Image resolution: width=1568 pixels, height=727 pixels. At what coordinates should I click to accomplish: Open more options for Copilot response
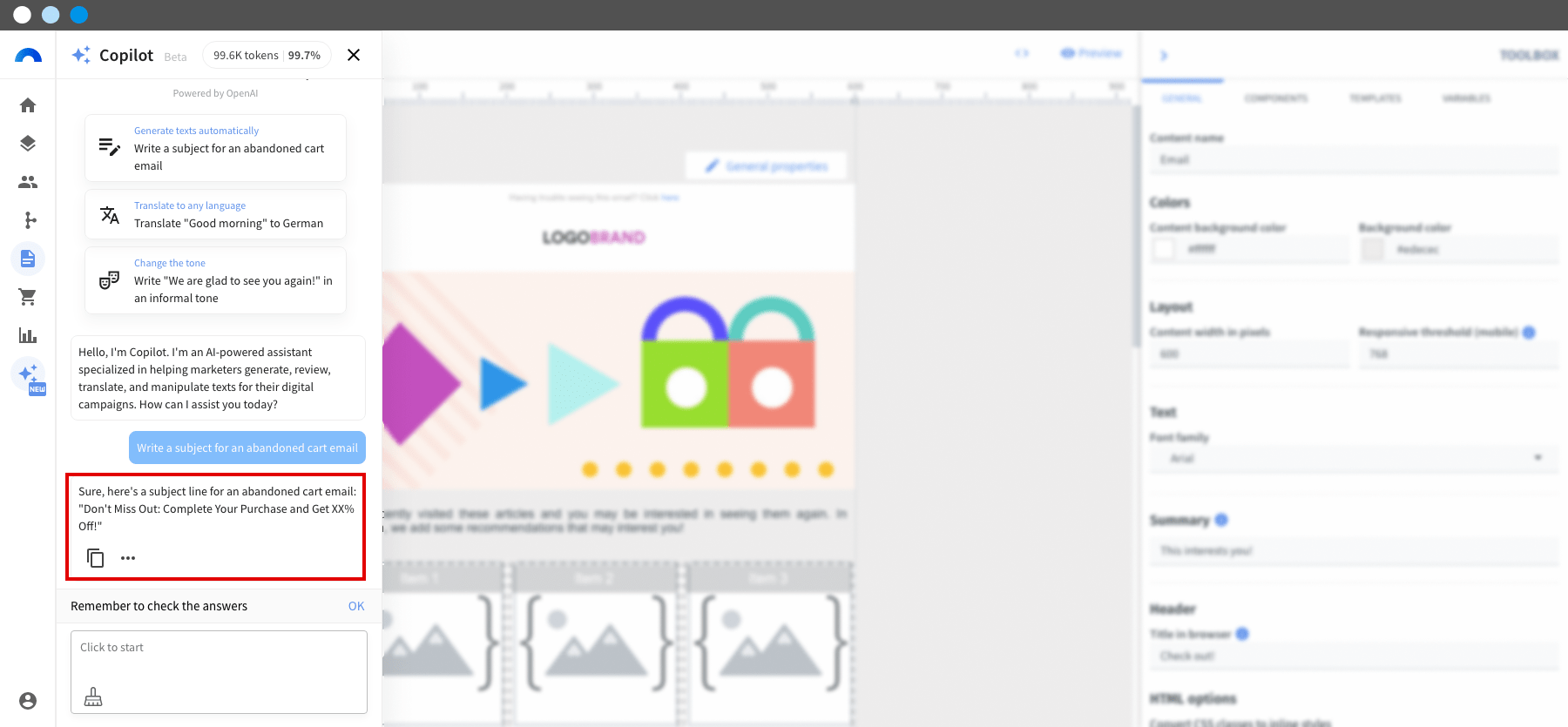coord(128,558)
